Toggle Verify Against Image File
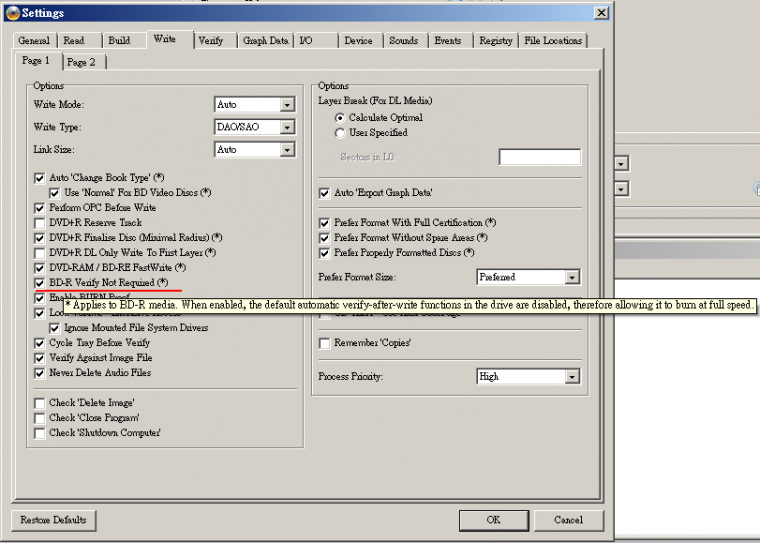The height and width of the screenshot is (543, 760). (40, 358)
